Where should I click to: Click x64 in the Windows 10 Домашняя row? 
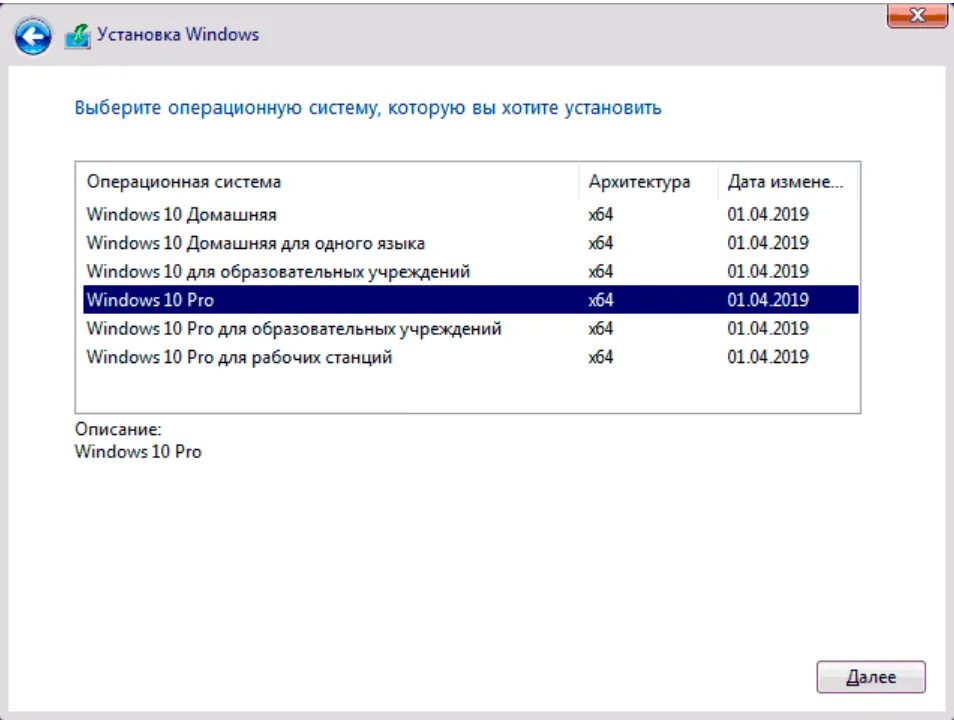(601, 214)
